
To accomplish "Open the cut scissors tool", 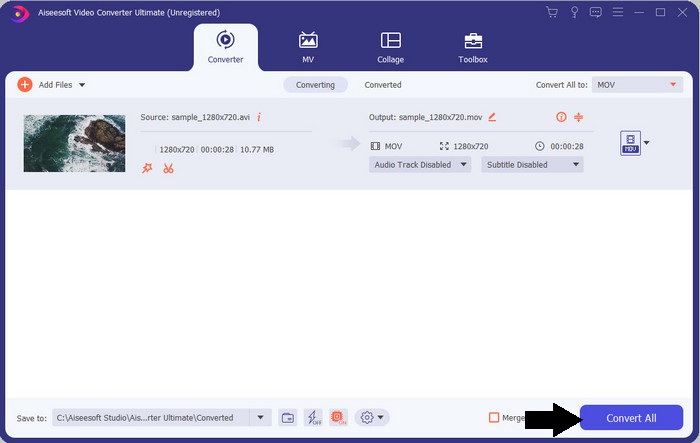I will click(x=168, y=168).
